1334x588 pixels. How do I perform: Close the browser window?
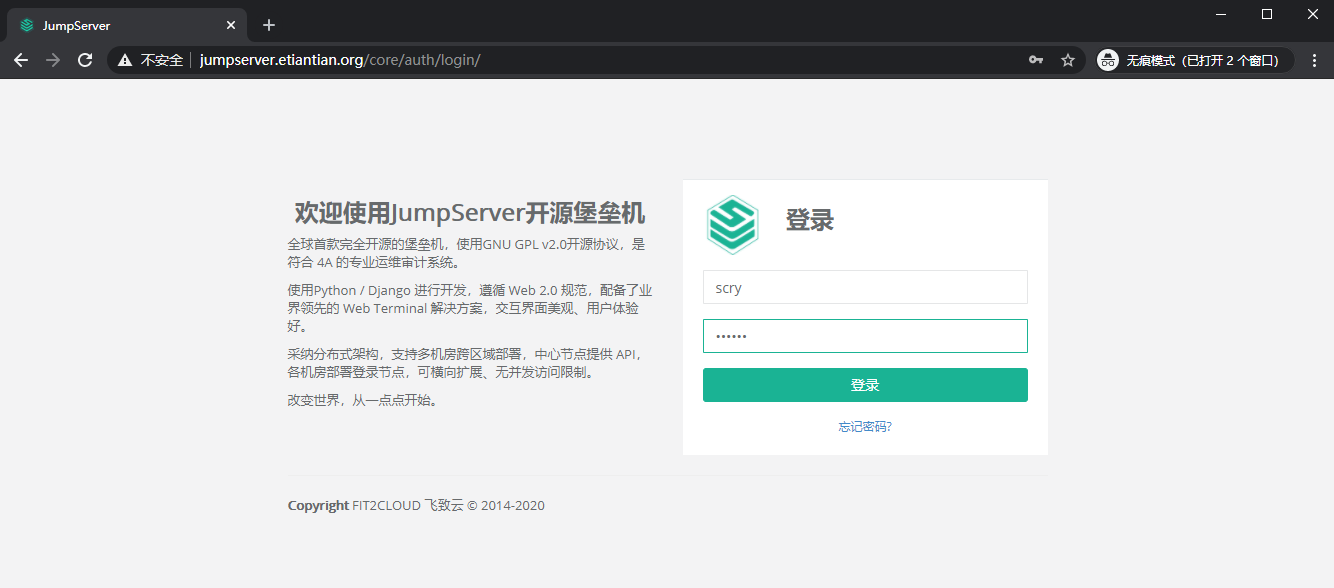[1312, 14]
